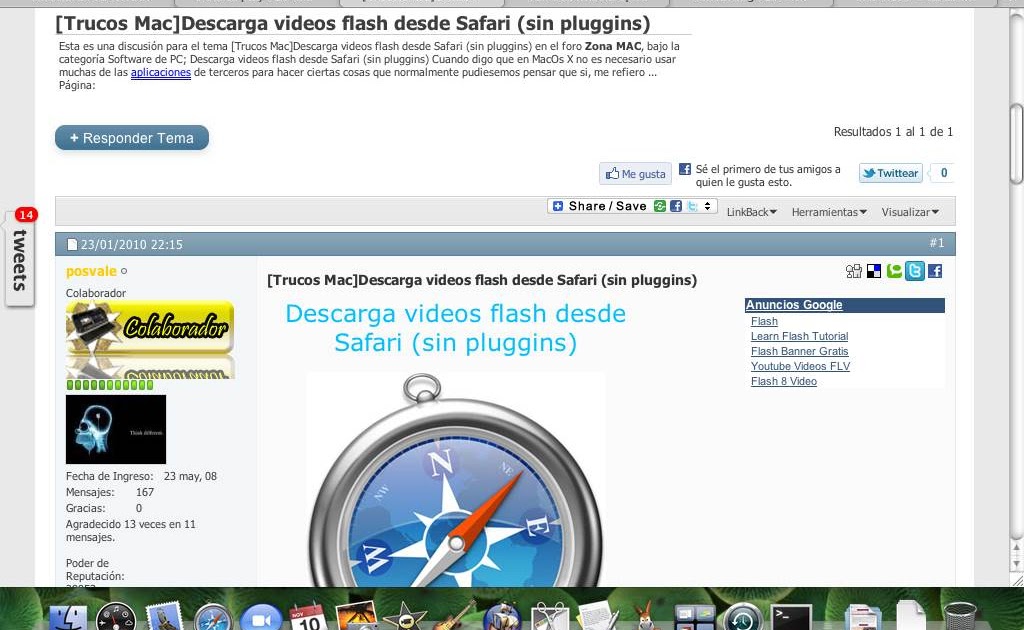Click the page vertical scrollbar thumb
The width and height of the screenshot is (1024, 630).
pos(1016,144)
